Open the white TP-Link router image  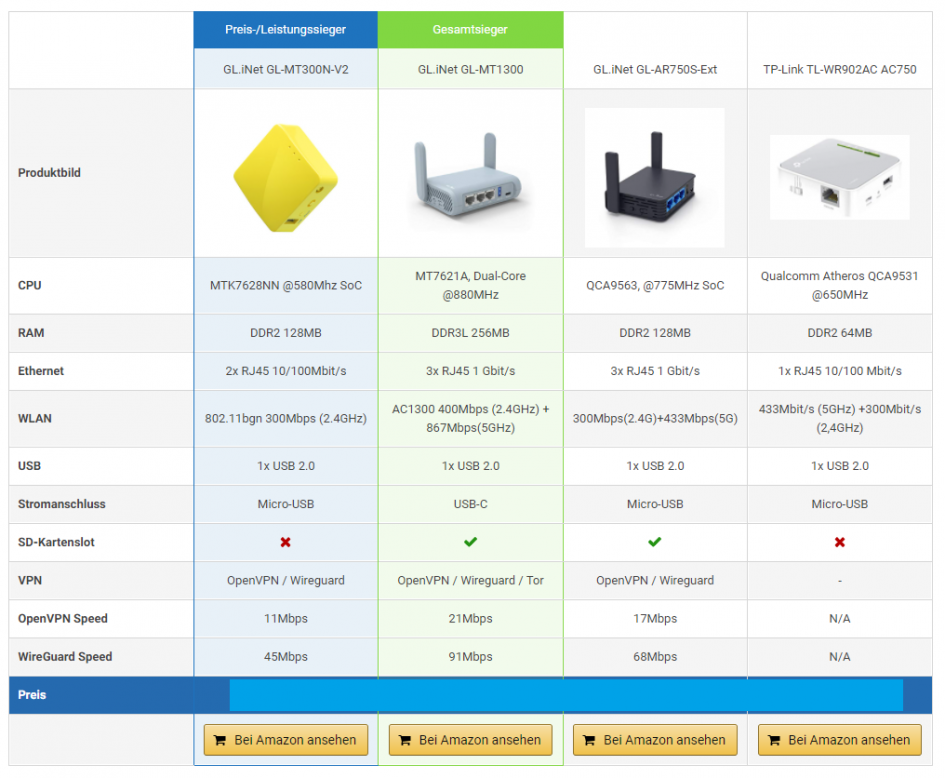tap(839, 177)
